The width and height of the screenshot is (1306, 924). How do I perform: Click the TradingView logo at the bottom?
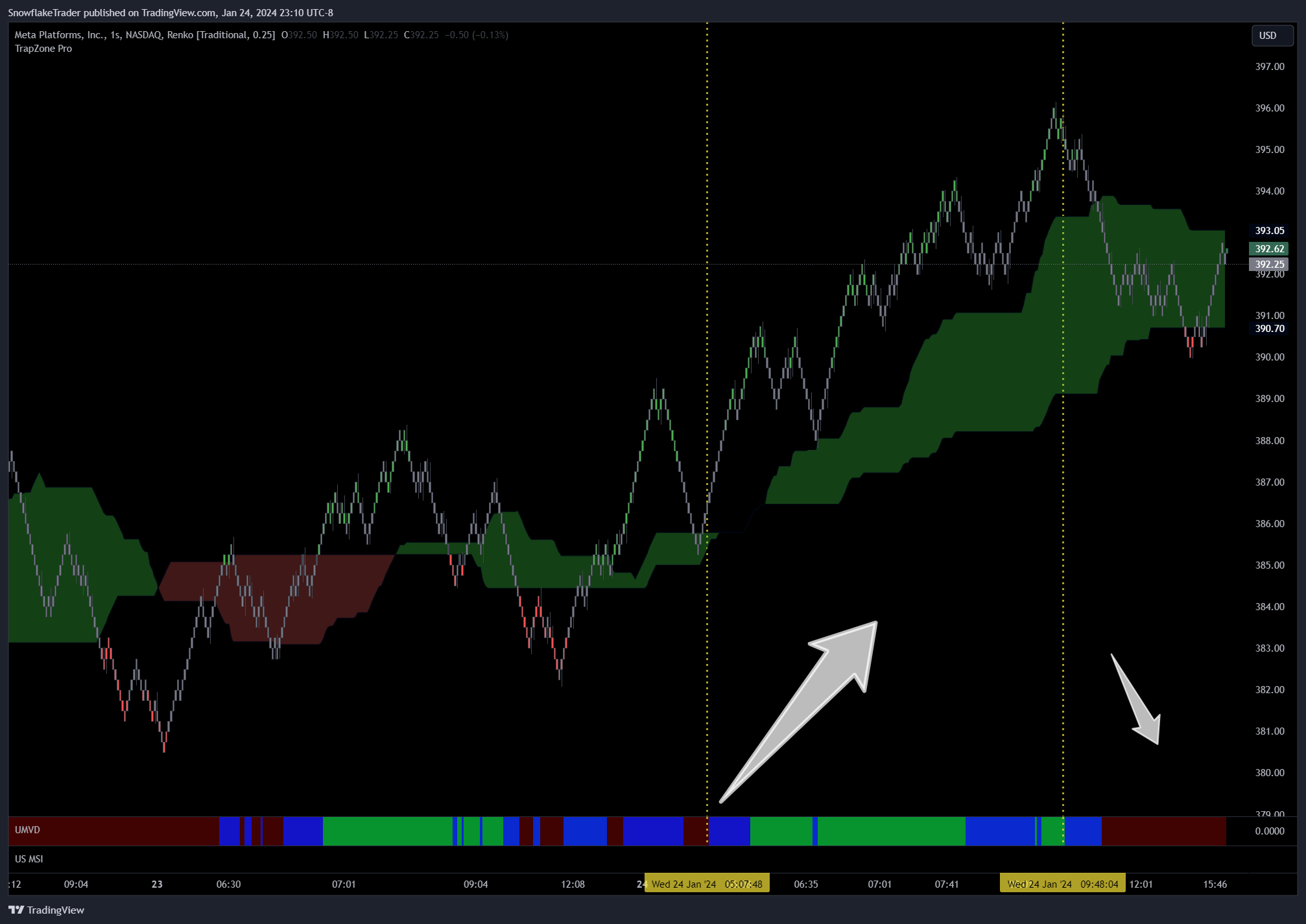point(46,910)
